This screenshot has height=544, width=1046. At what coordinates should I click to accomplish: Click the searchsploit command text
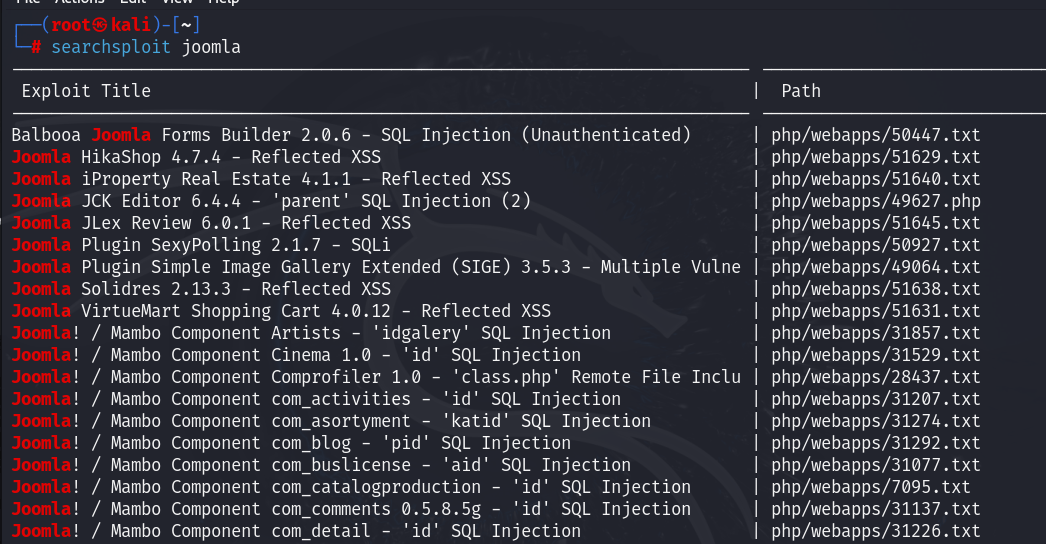(x=112, y=47)
